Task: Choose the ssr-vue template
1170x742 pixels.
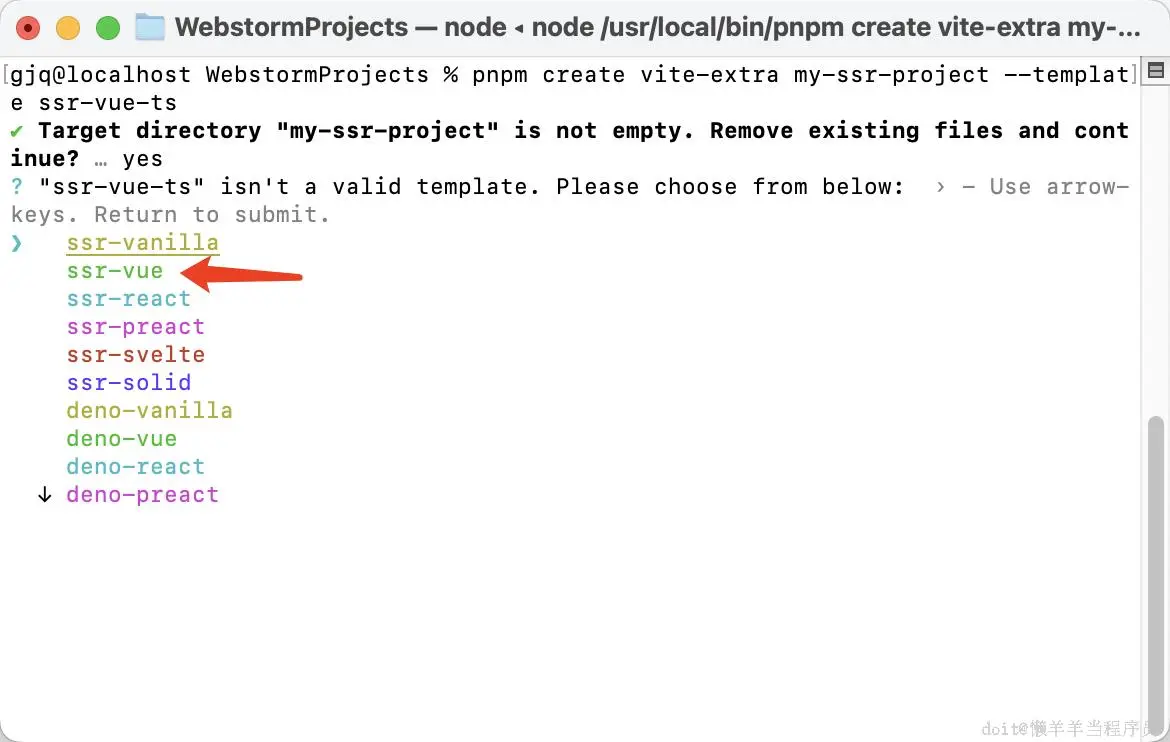Action: tap(114, 271)
